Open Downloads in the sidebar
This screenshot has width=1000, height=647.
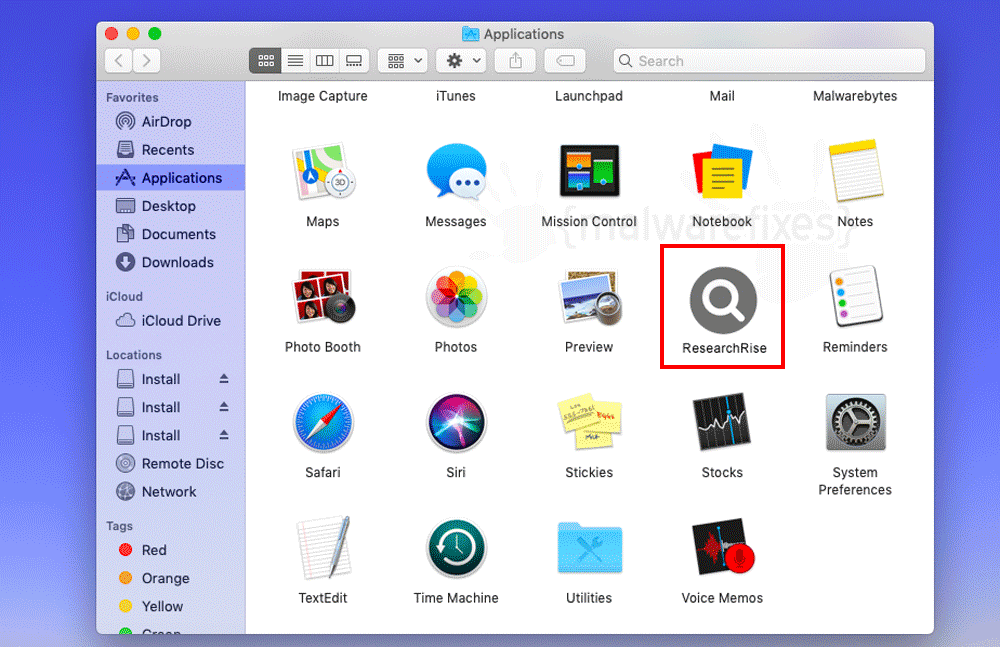[170, 262]
